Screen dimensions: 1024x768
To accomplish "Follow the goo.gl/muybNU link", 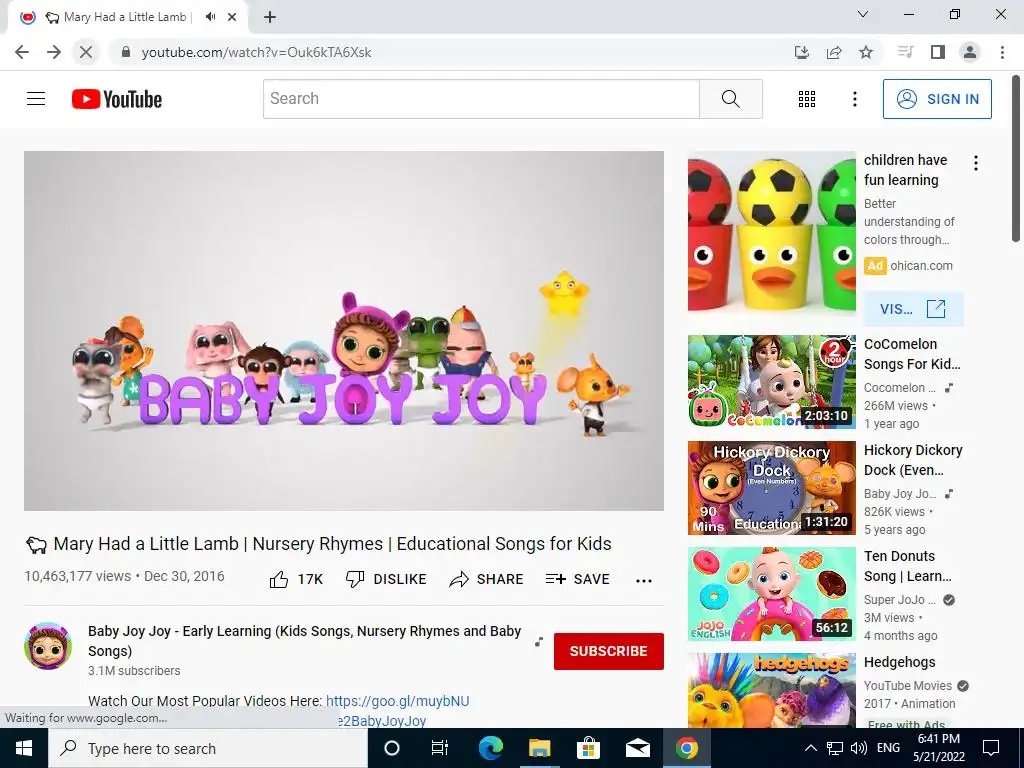I will [x=397, y=701].
